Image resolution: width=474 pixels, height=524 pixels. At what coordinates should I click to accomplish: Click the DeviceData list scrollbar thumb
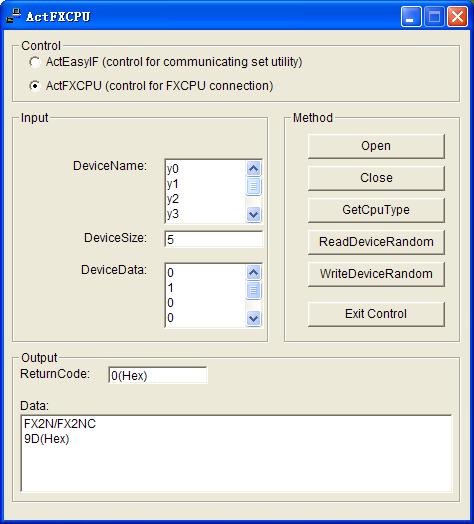point(253,290)
